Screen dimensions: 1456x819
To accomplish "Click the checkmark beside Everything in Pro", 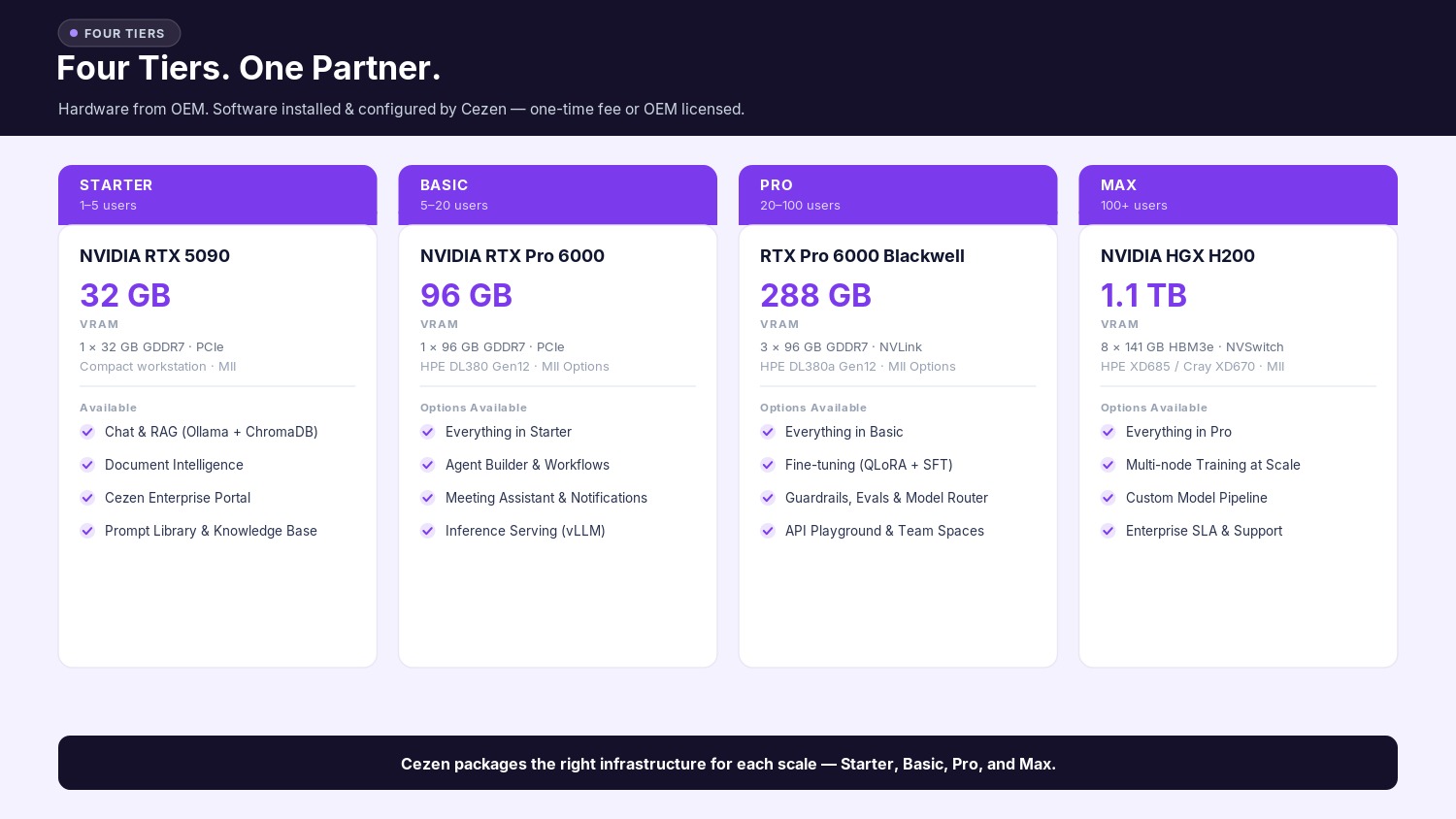I will coord(1109,432).
